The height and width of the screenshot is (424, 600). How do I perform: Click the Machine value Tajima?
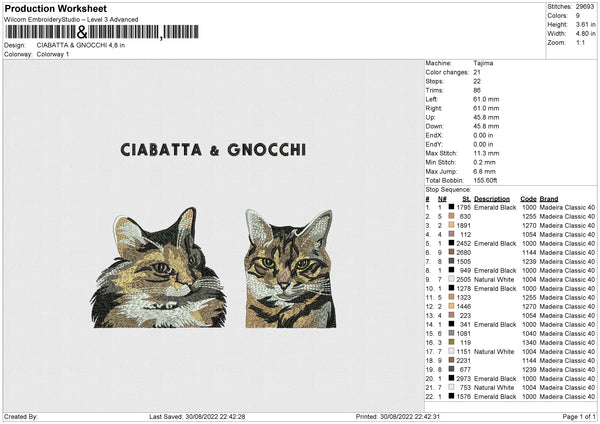[483, 63]
